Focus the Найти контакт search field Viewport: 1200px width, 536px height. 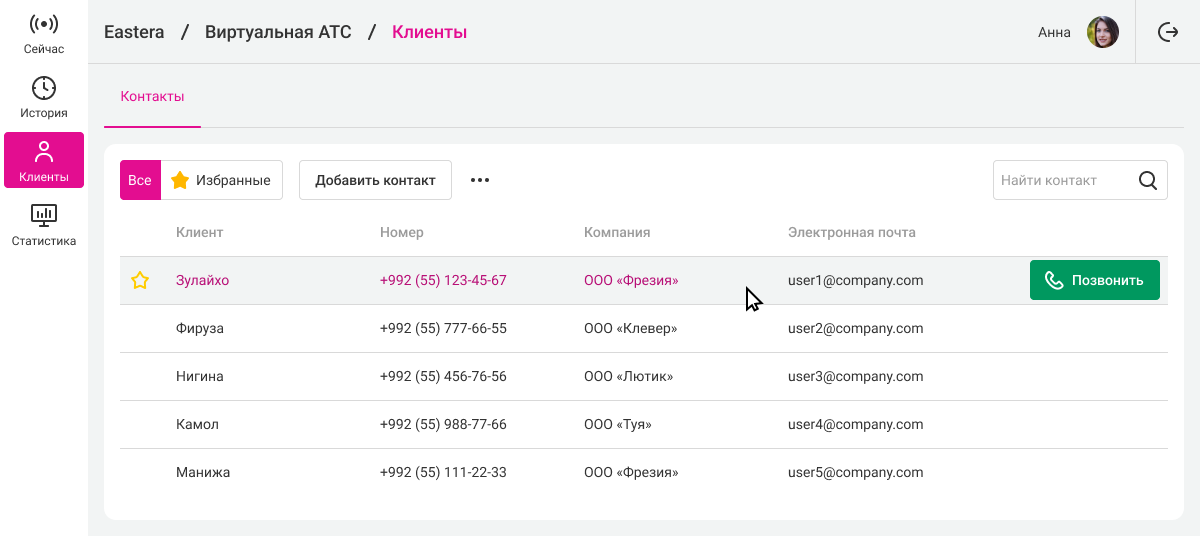1062,181
